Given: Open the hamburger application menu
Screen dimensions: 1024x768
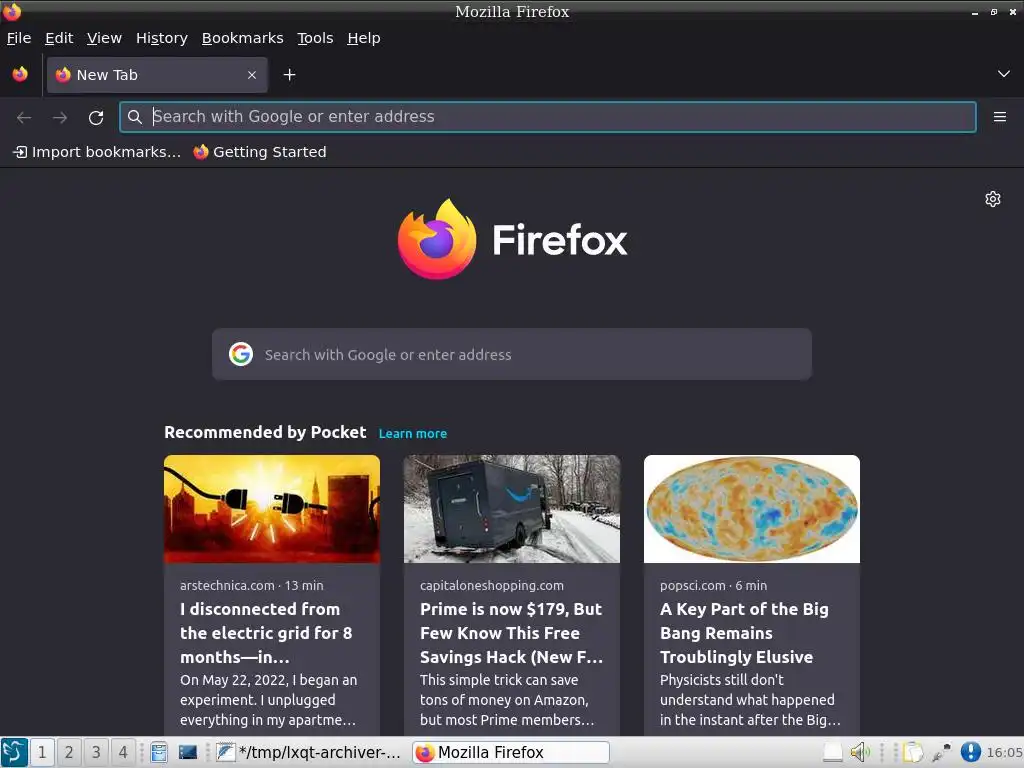Looking at the screenshot, I should [999, 117].
